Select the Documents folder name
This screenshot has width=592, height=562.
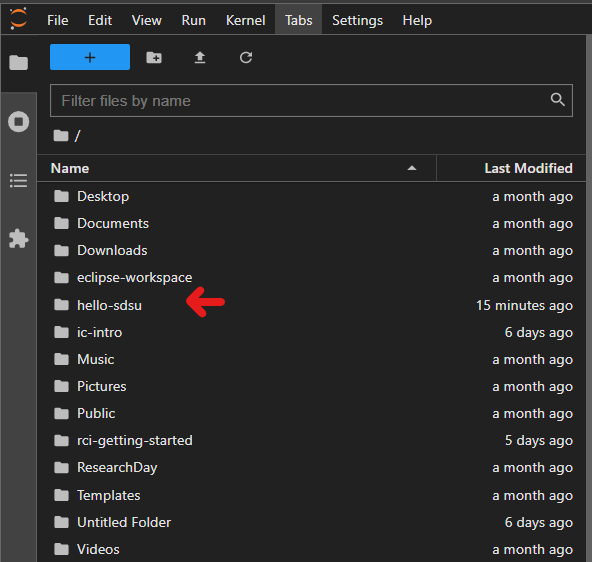point(113,223)
